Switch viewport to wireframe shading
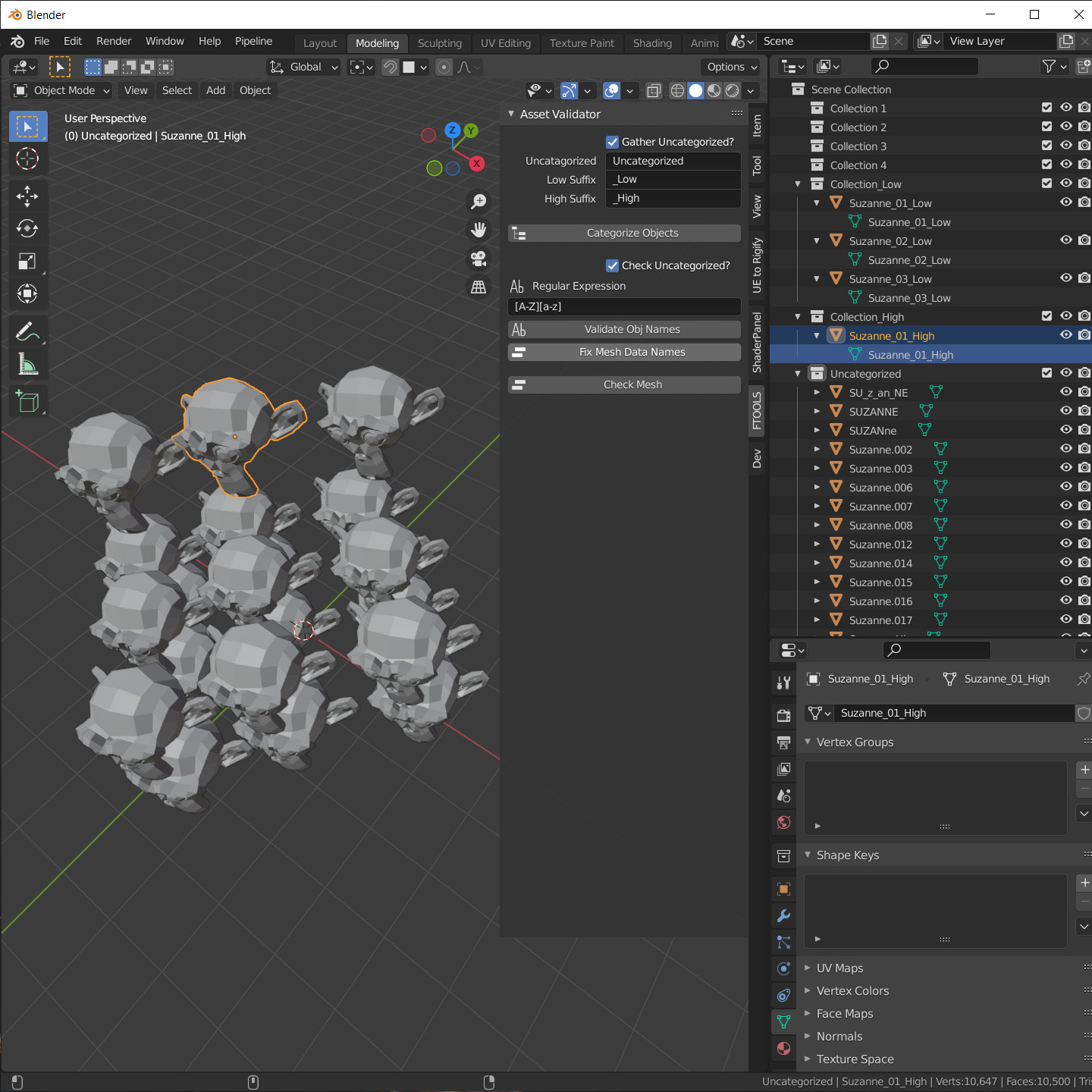This screenshot has height=1092, width=1092. point(677,90)
